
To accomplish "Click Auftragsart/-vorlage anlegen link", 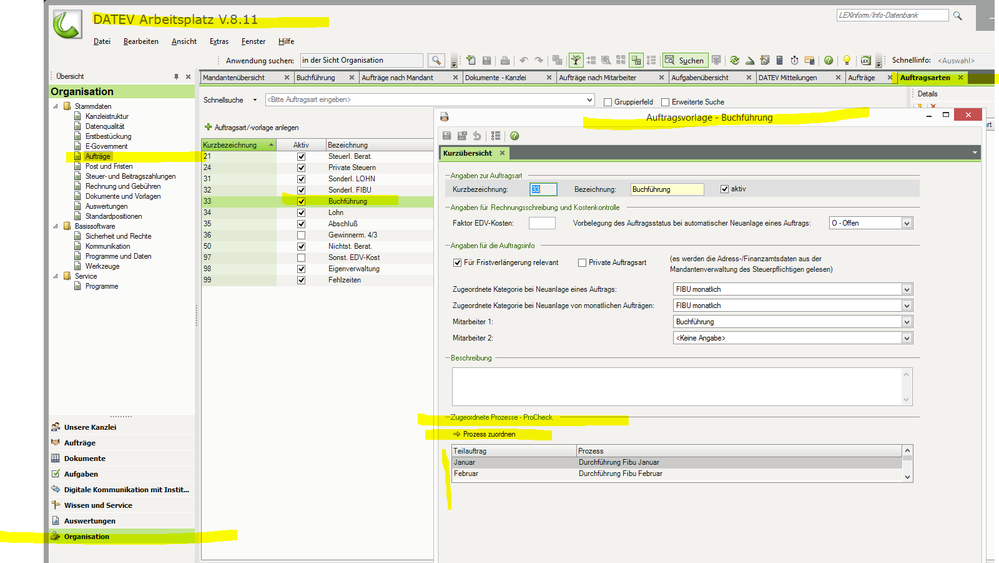I will click(256, 127).
